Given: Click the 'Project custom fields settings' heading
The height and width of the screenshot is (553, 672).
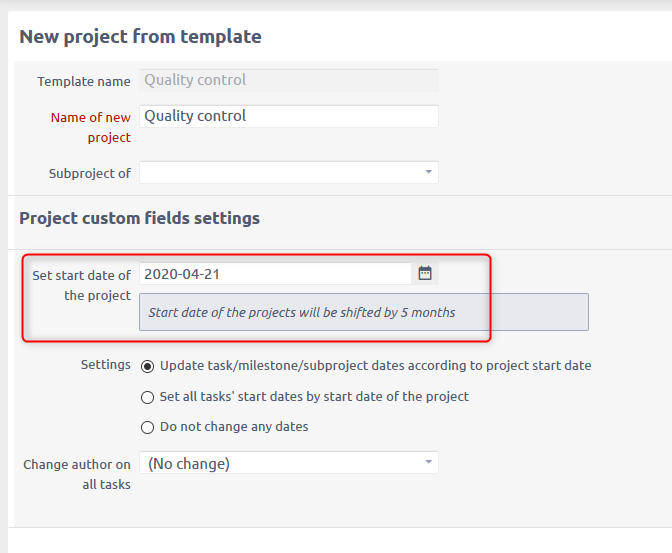Looking at the screenshot, I should 139,218.
